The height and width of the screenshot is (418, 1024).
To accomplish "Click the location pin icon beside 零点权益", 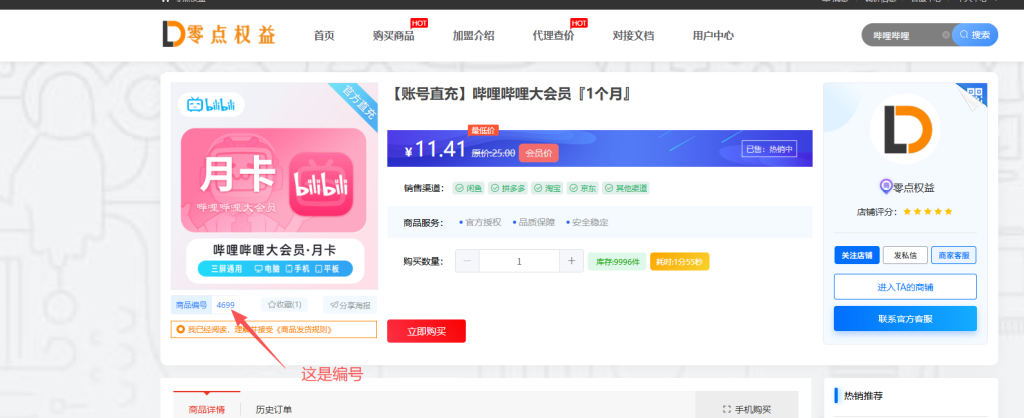I will point(885,187).
